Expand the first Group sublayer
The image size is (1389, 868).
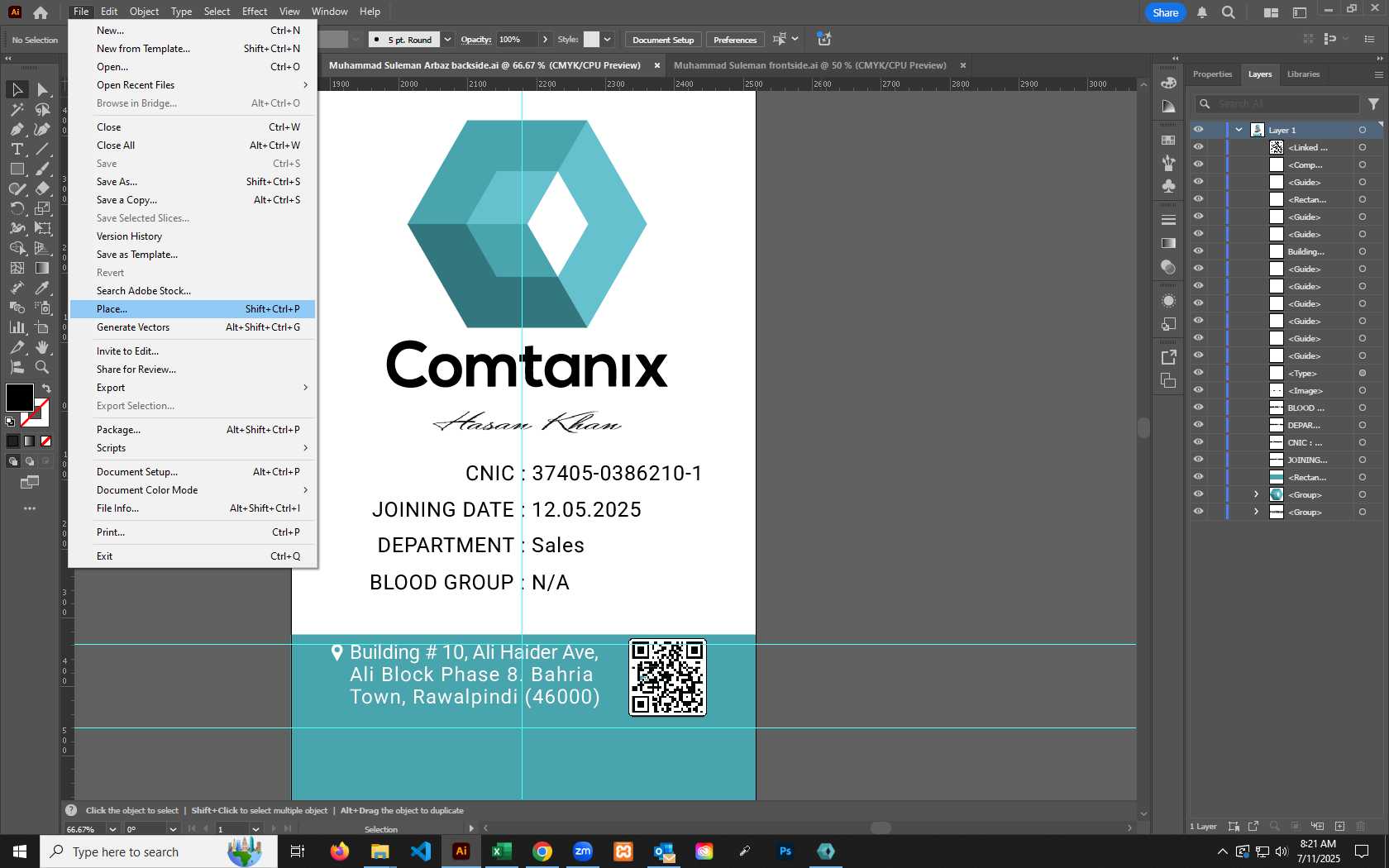[1256, 494]
